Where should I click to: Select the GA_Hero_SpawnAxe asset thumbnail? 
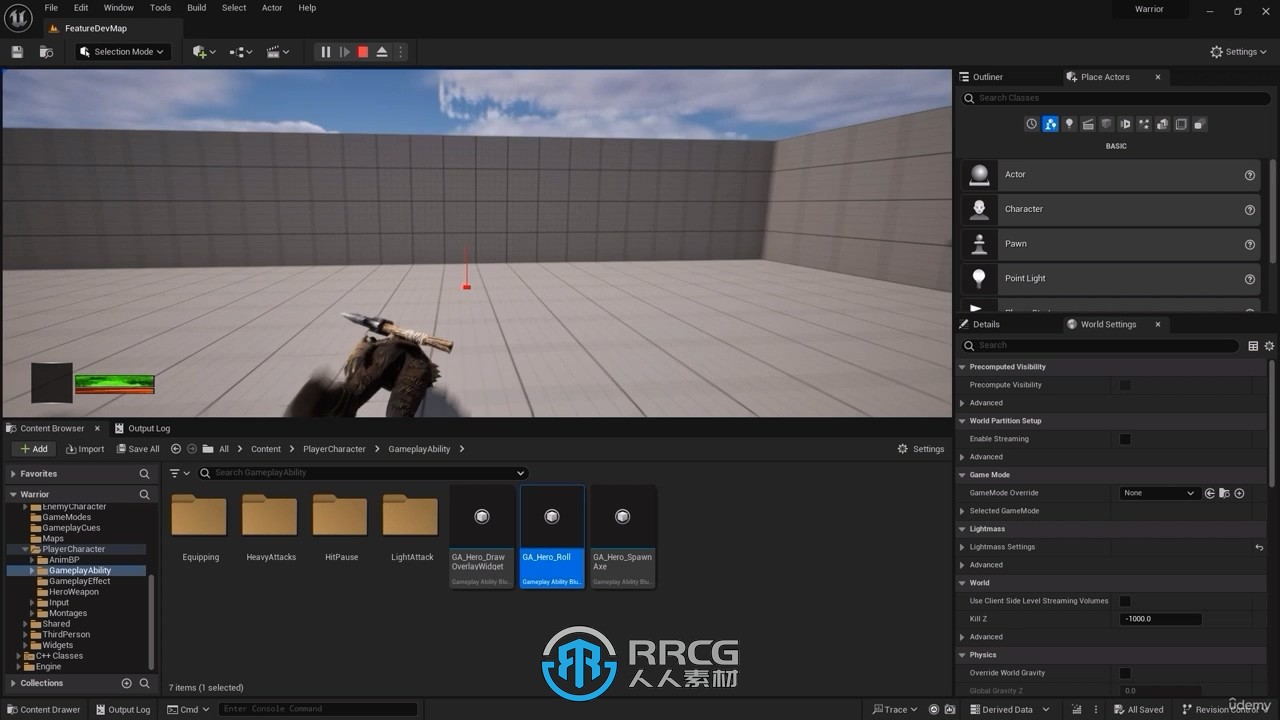tap(622, 517)
